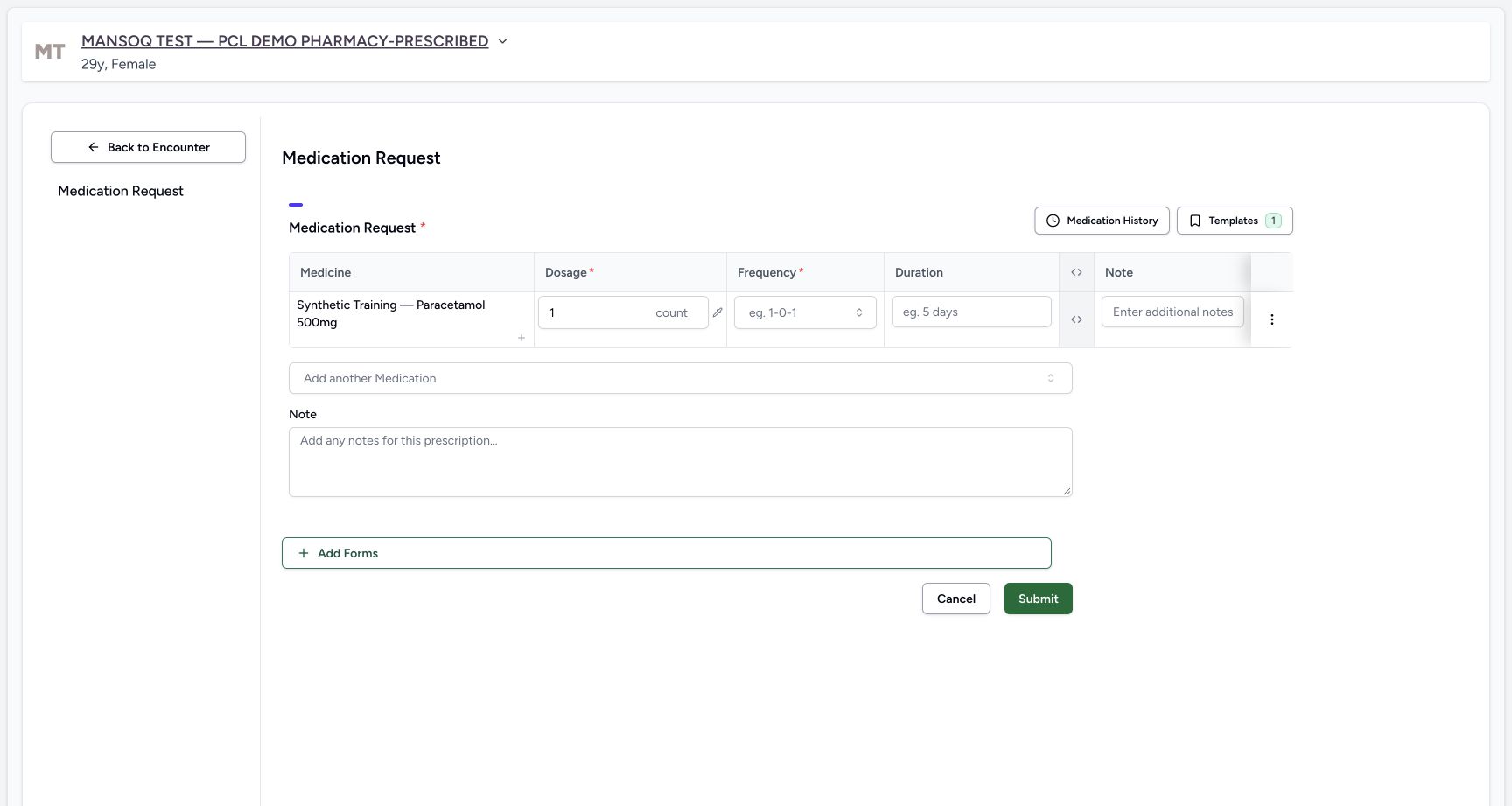Select Medication Request in the sidebar

[121, 191]
